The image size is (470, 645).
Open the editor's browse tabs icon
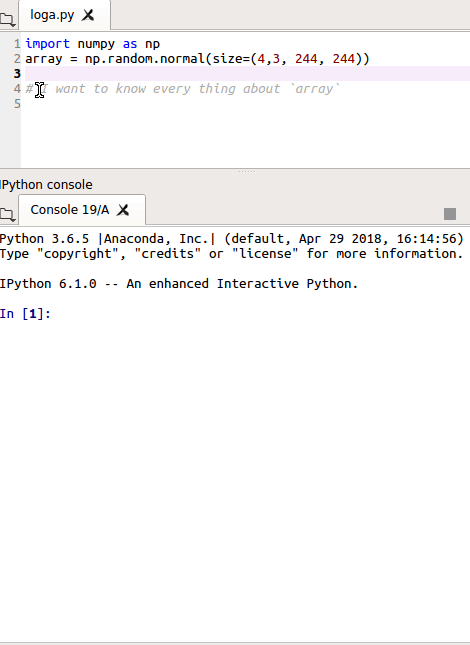pos(7,19)
